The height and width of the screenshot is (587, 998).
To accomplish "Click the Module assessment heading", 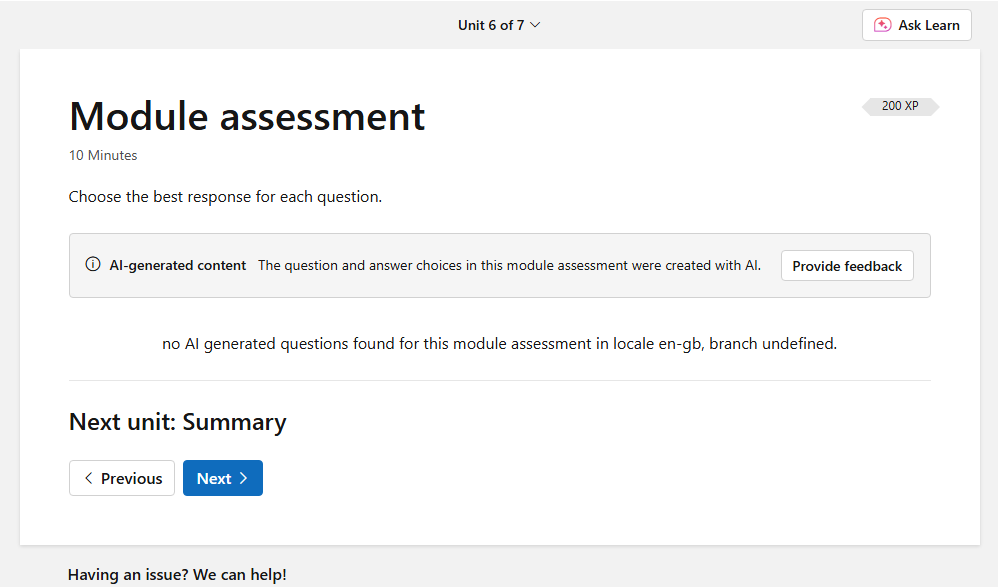I will [247, 117].
